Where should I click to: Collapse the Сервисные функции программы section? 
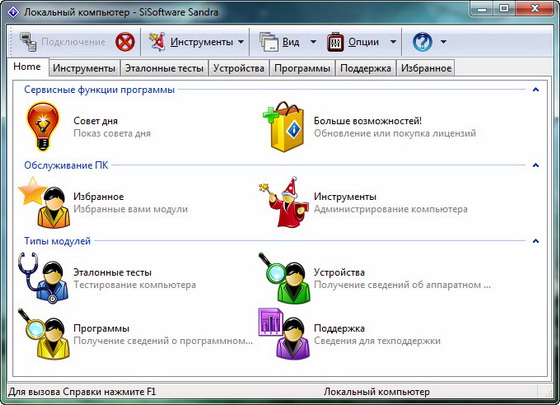[535, 89]
